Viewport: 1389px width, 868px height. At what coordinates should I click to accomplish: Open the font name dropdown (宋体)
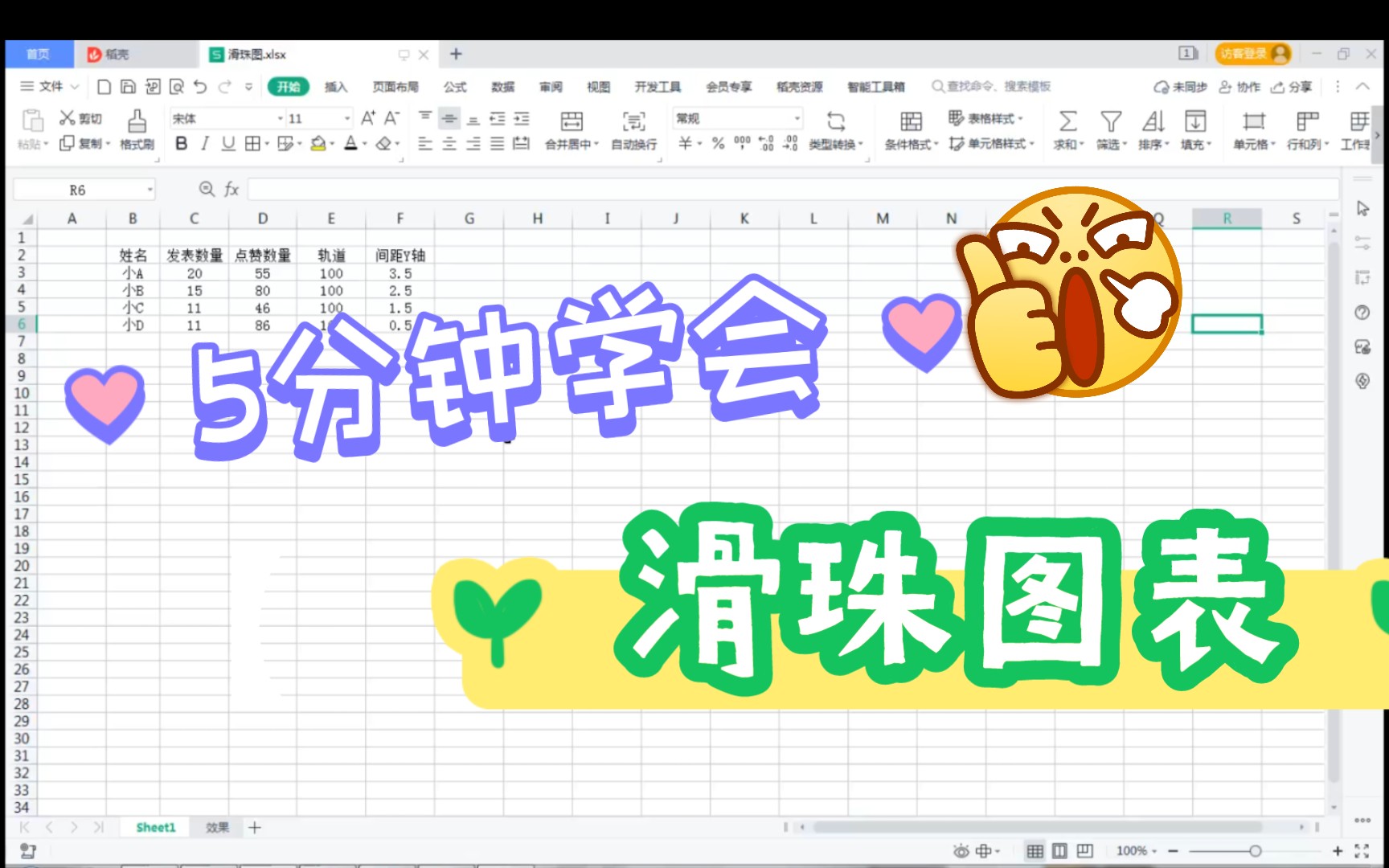click(281, 118)
